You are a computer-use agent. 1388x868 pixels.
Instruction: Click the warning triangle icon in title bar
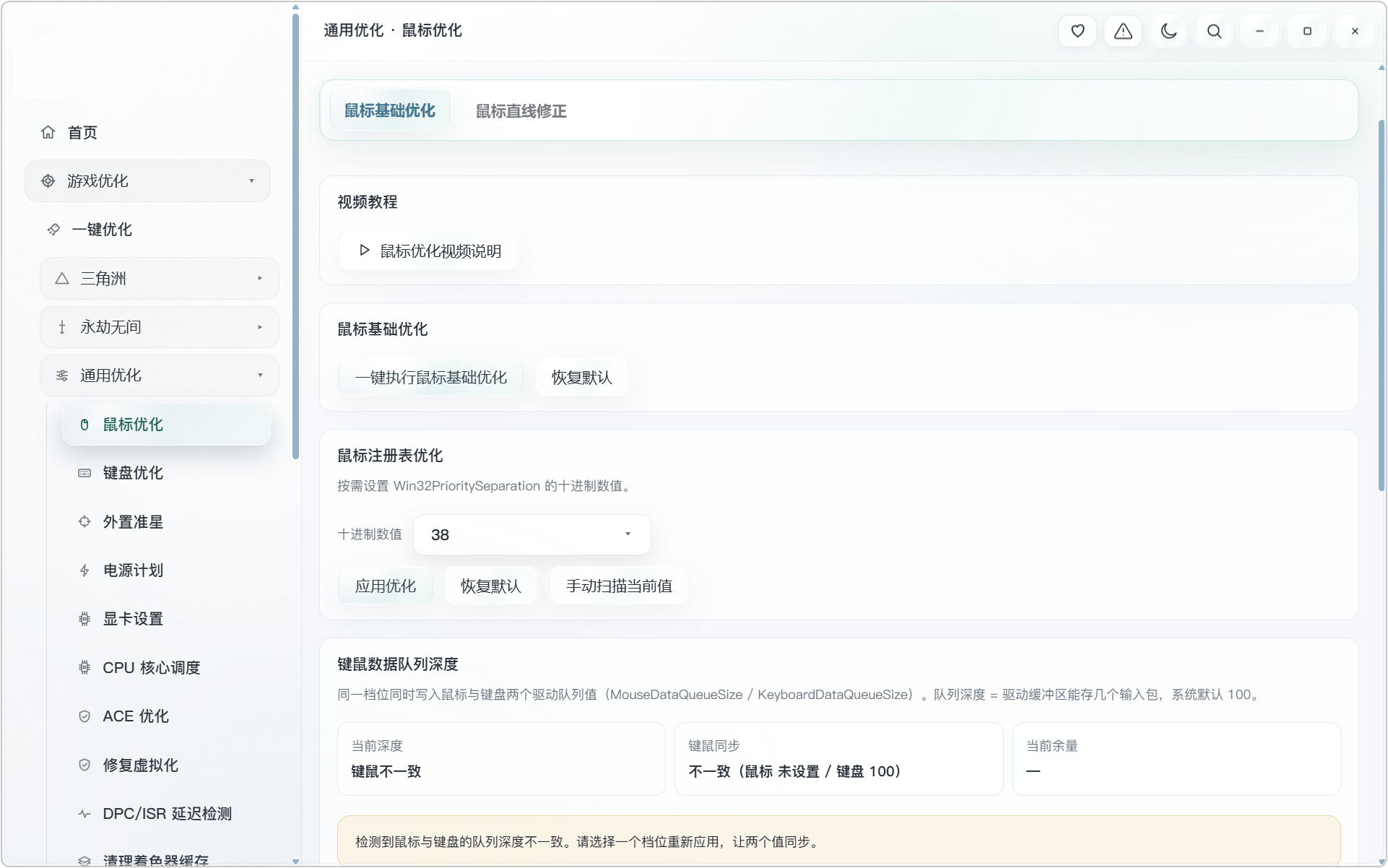point(1123,31)
